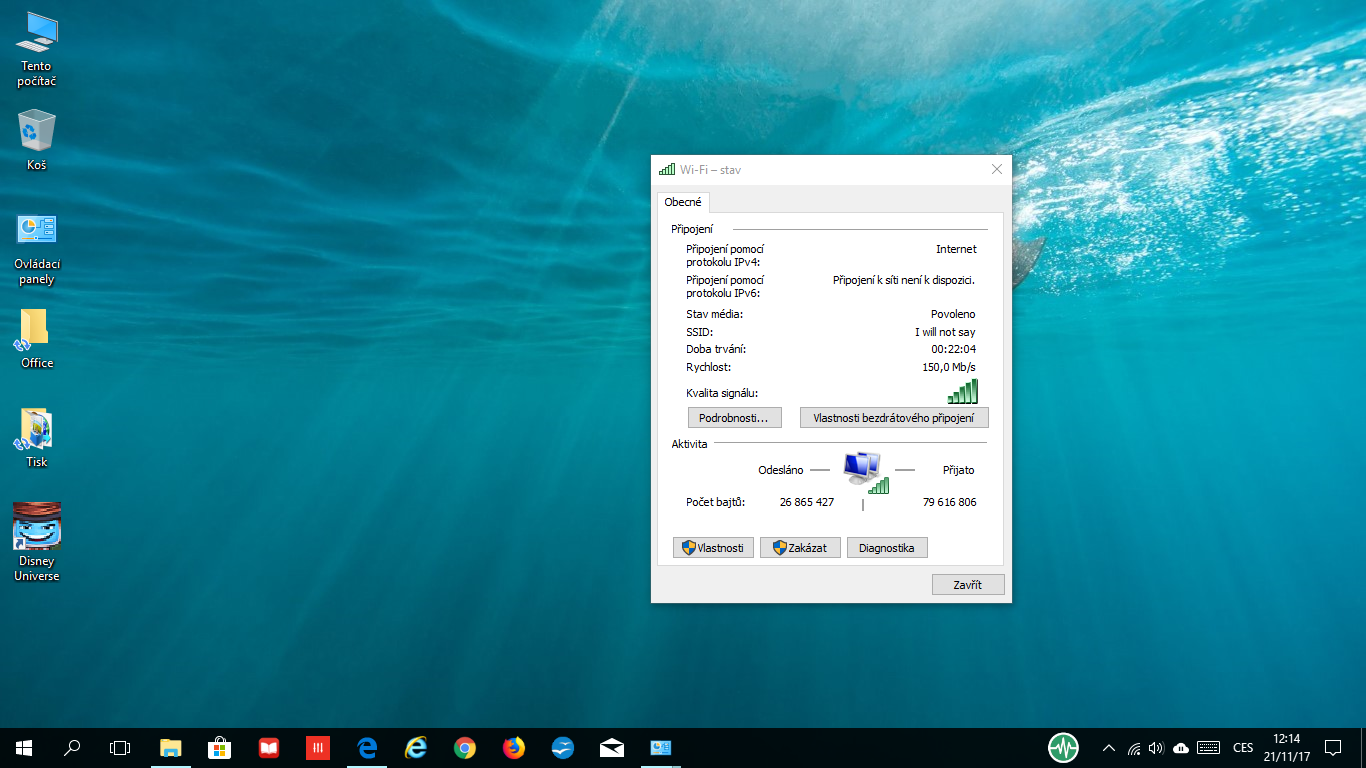The height and width of the screenshot is (768, 1366).
Task: Run Diagnostika for the Wi-Fi connection
Action: [887, 548]
